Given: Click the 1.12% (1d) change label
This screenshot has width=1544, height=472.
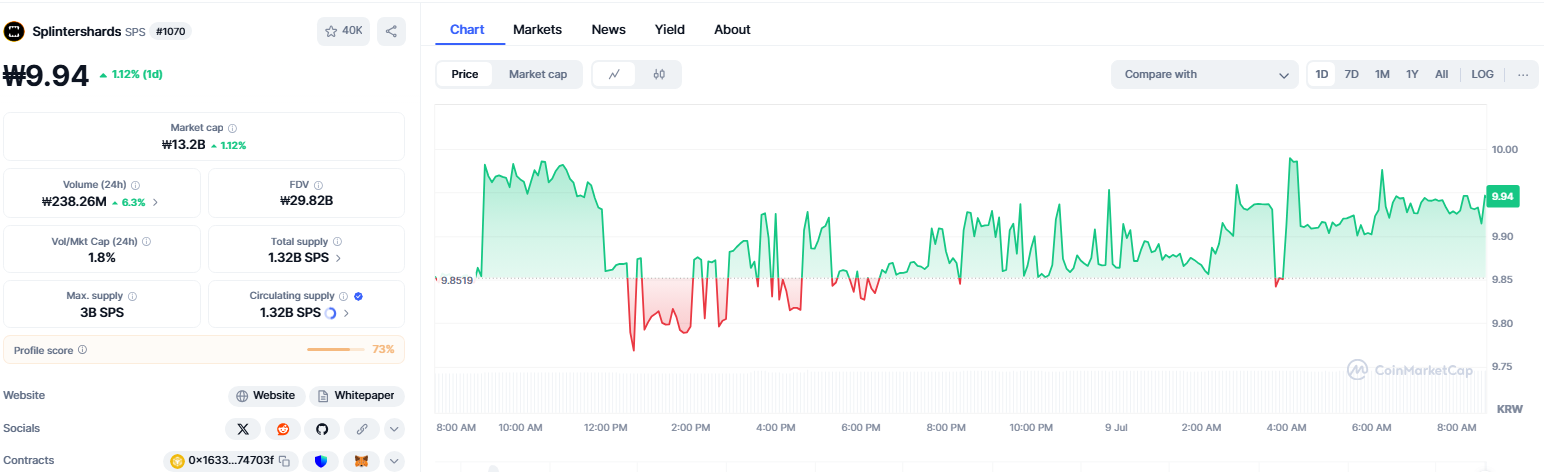Looking at the screenshot, I should click(137, 74).
